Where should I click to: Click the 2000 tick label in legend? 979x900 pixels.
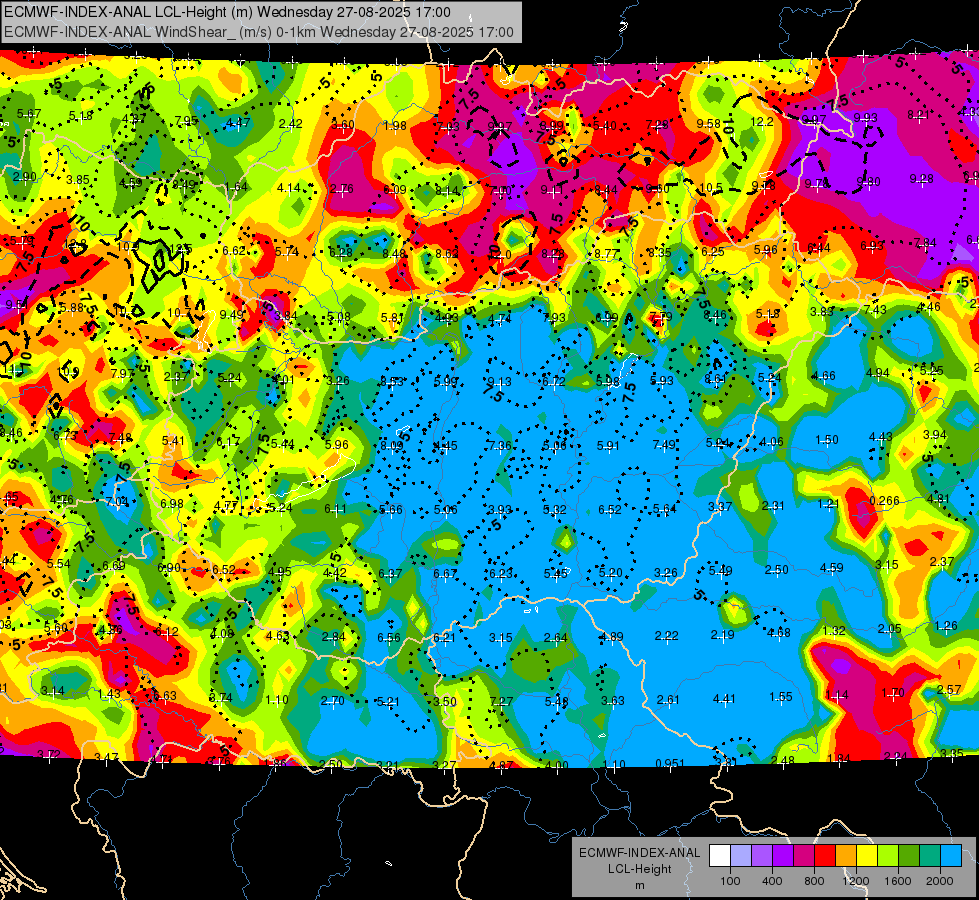pyautogui.click(x=940, y=881)
